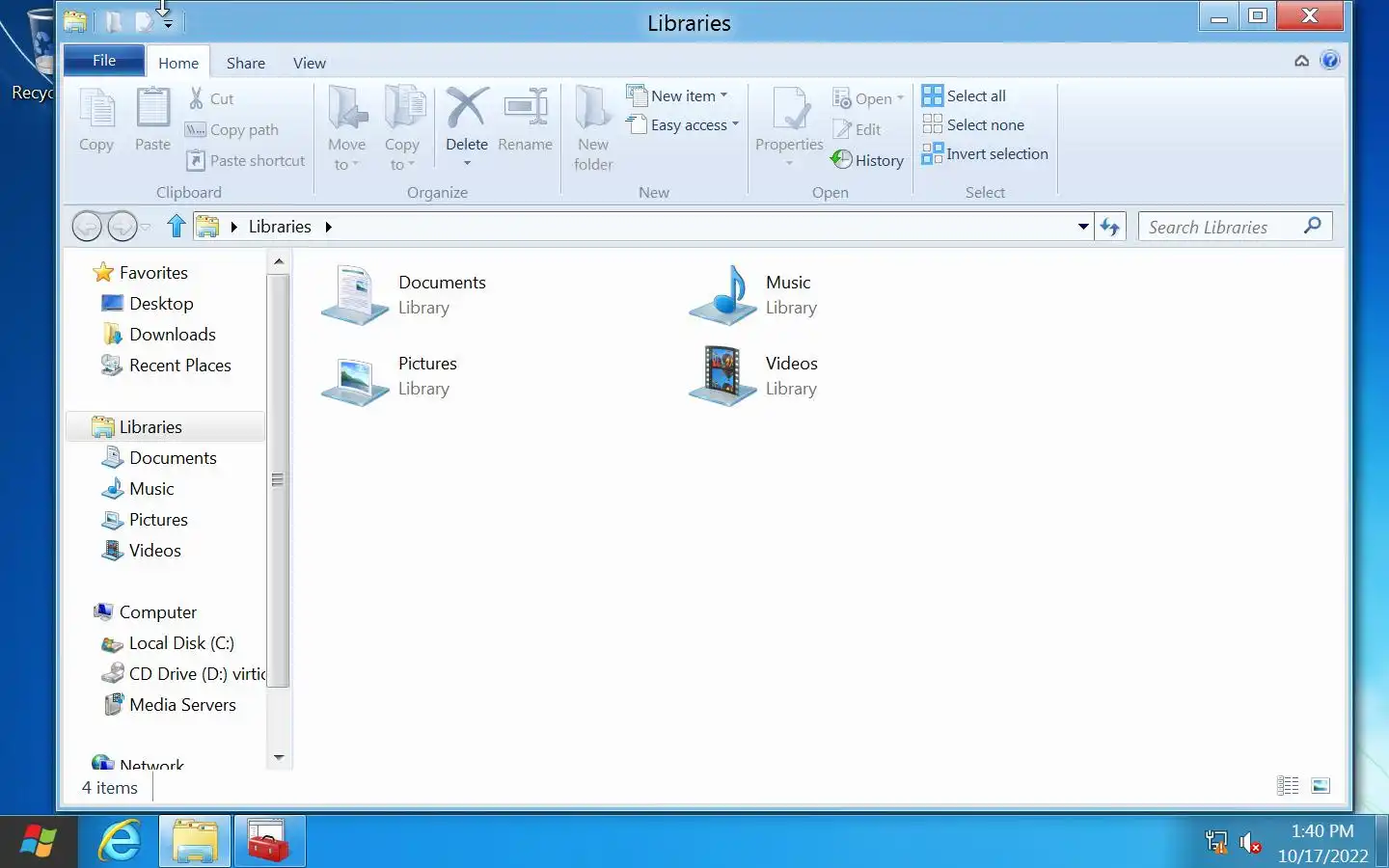Open the History command
1389x868 pixels.
pyautogui.click(x=868, y=160)
